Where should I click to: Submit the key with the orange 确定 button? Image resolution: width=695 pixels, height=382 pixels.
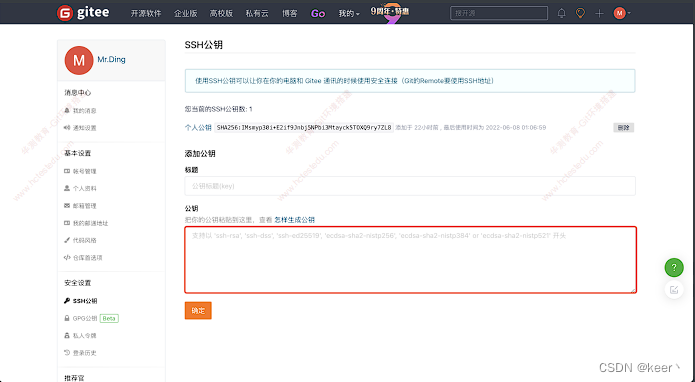[198, 311]
